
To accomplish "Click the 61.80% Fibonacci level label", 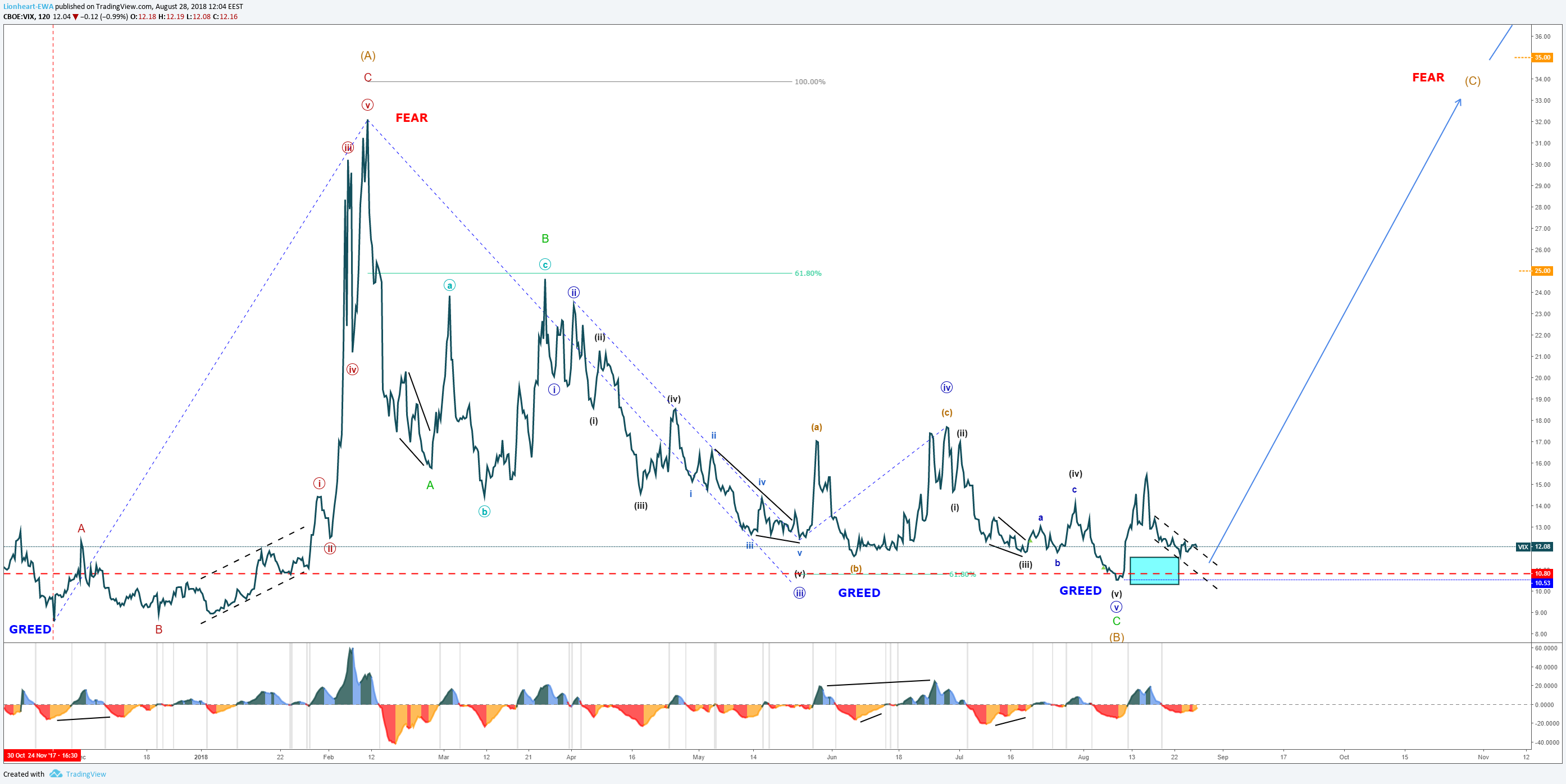I will pyautogui.click(x=808, y=274).
